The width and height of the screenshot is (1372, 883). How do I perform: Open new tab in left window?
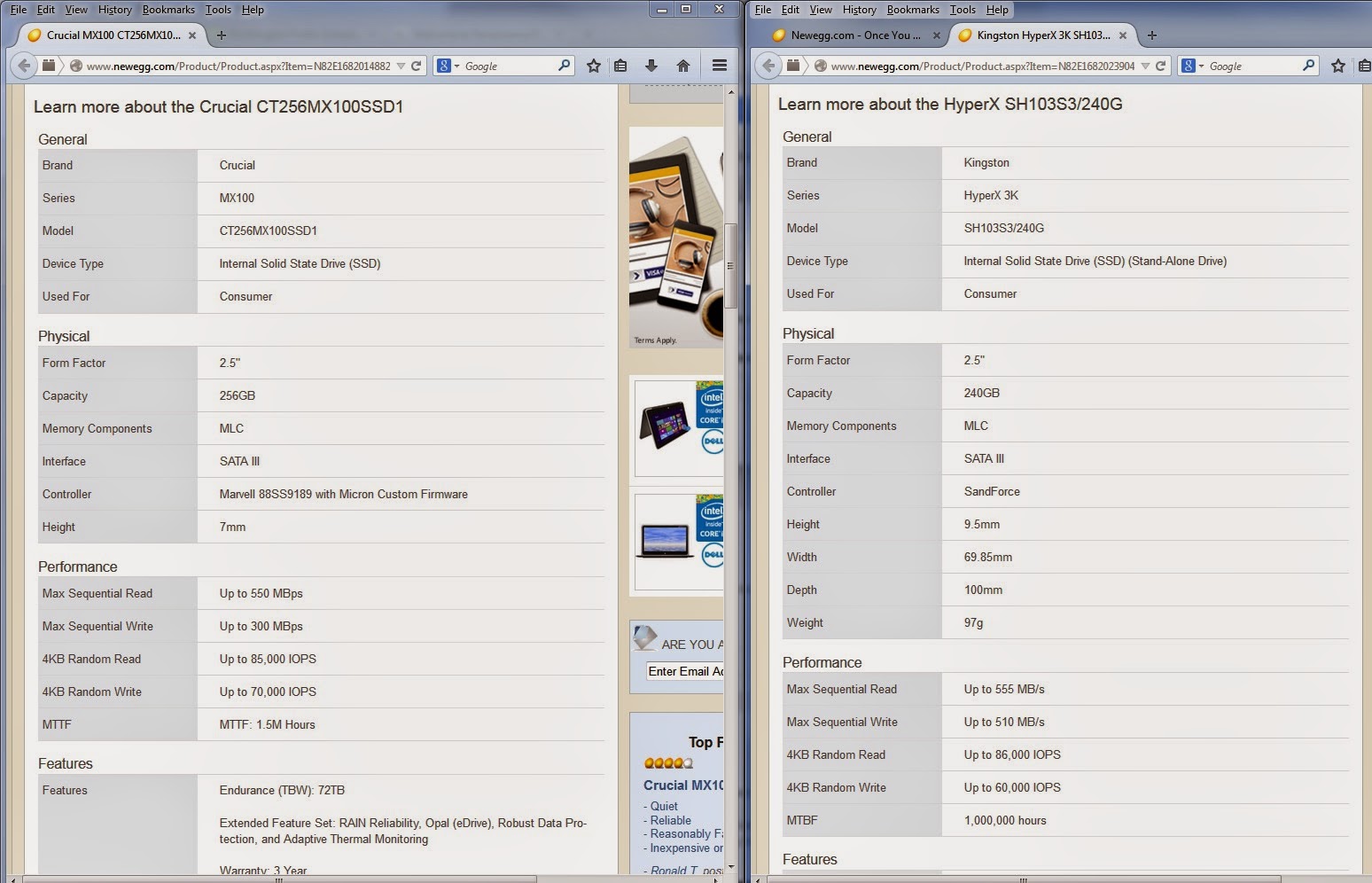tap(222, 35)
